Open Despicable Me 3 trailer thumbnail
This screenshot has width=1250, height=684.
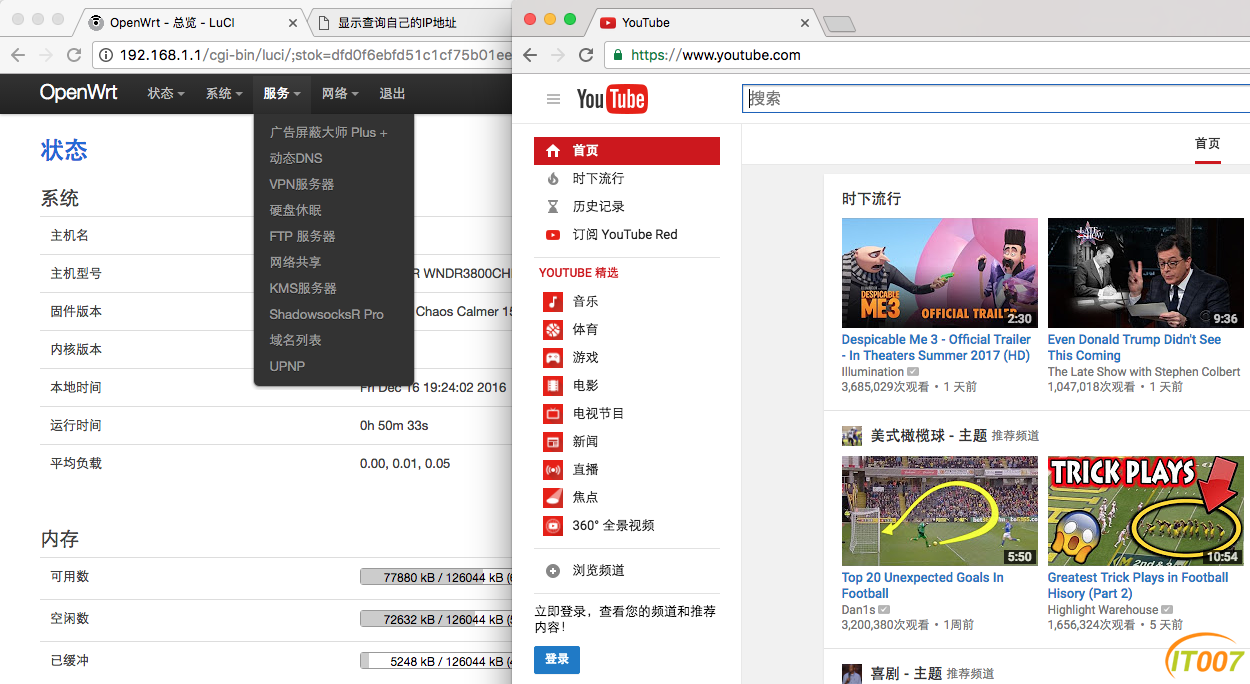(940, 273)
